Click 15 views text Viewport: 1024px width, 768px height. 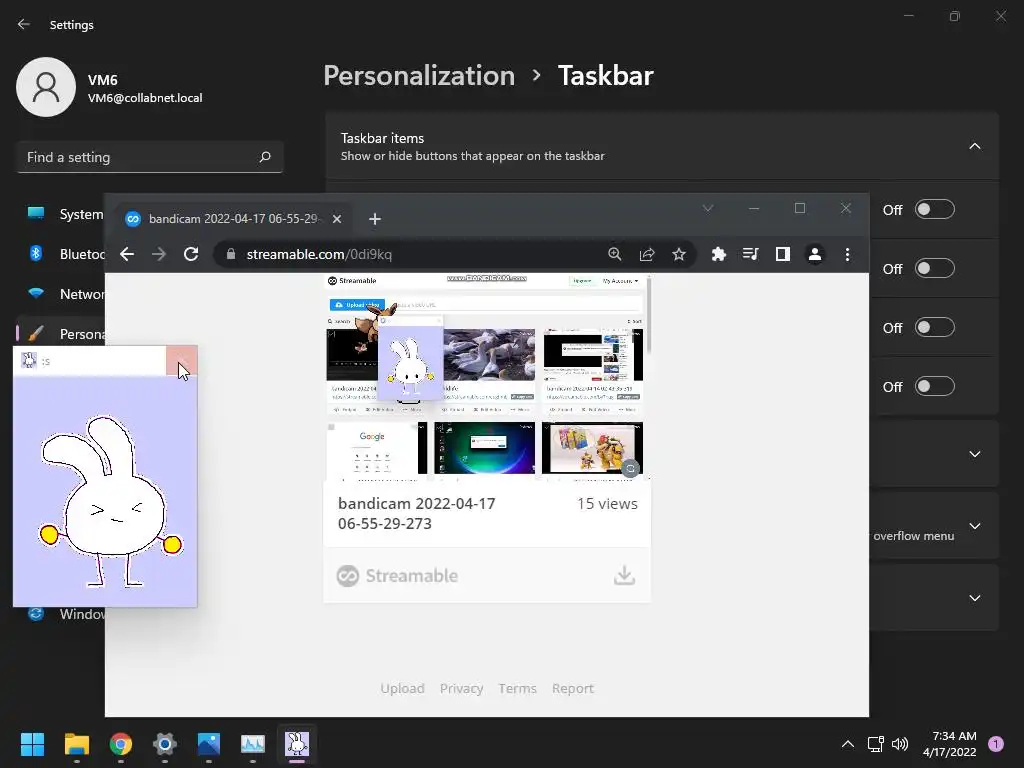(607, 504)
